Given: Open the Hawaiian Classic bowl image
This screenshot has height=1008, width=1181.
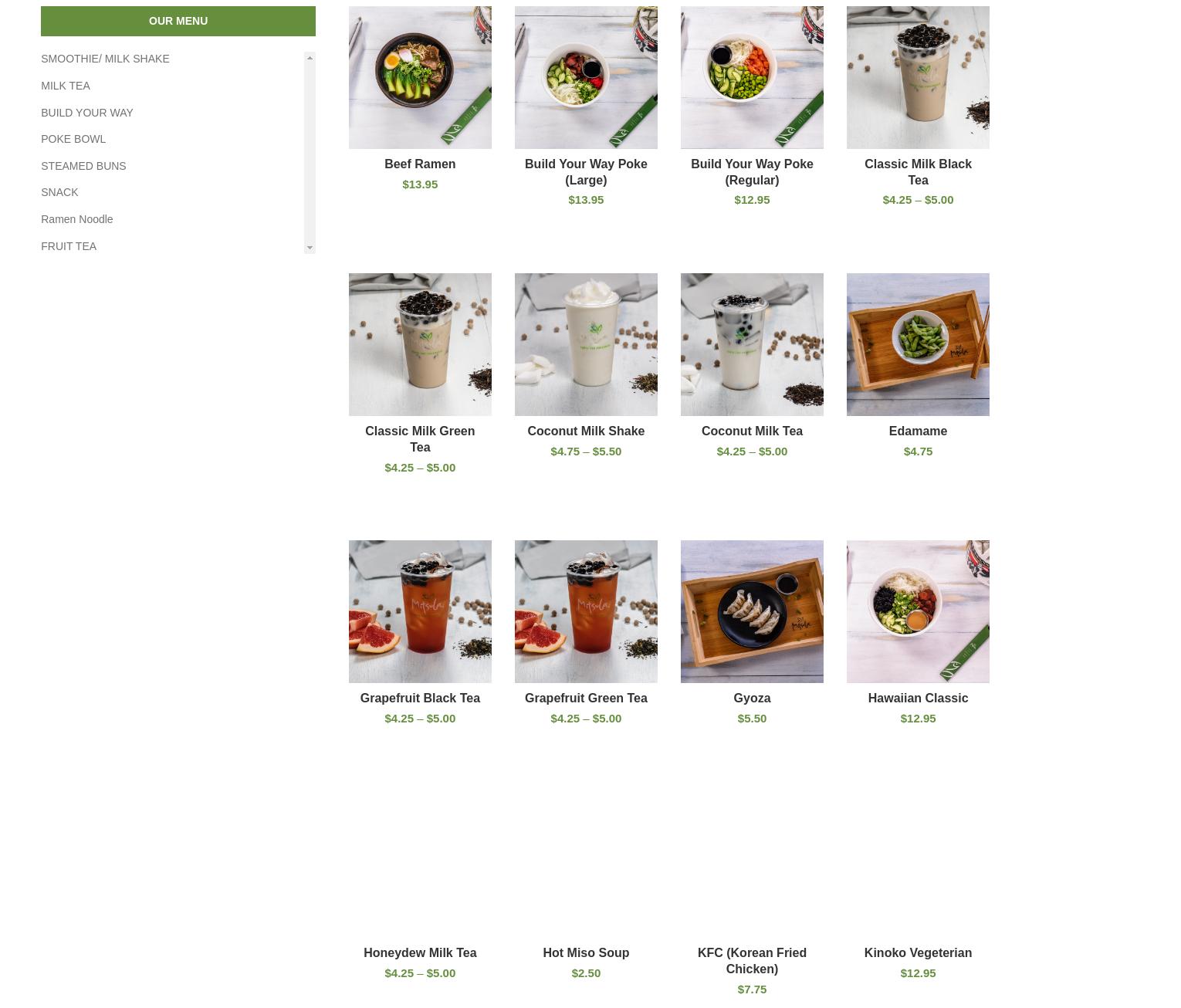Looking at the screenshot, I should click(918, 611).
